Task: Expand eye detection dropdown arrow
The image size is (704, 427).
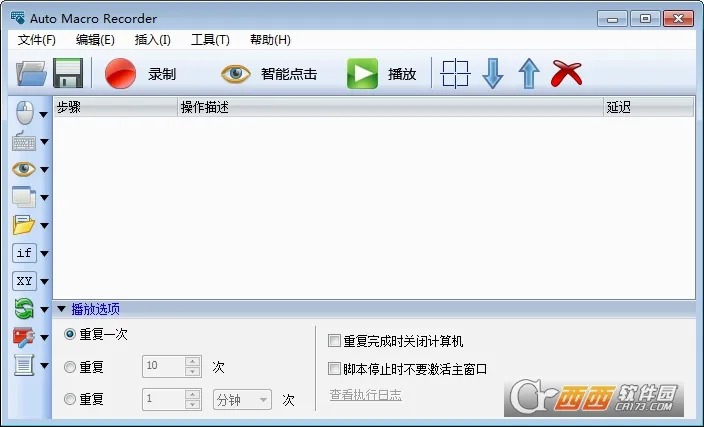Action: pos(44,170)
